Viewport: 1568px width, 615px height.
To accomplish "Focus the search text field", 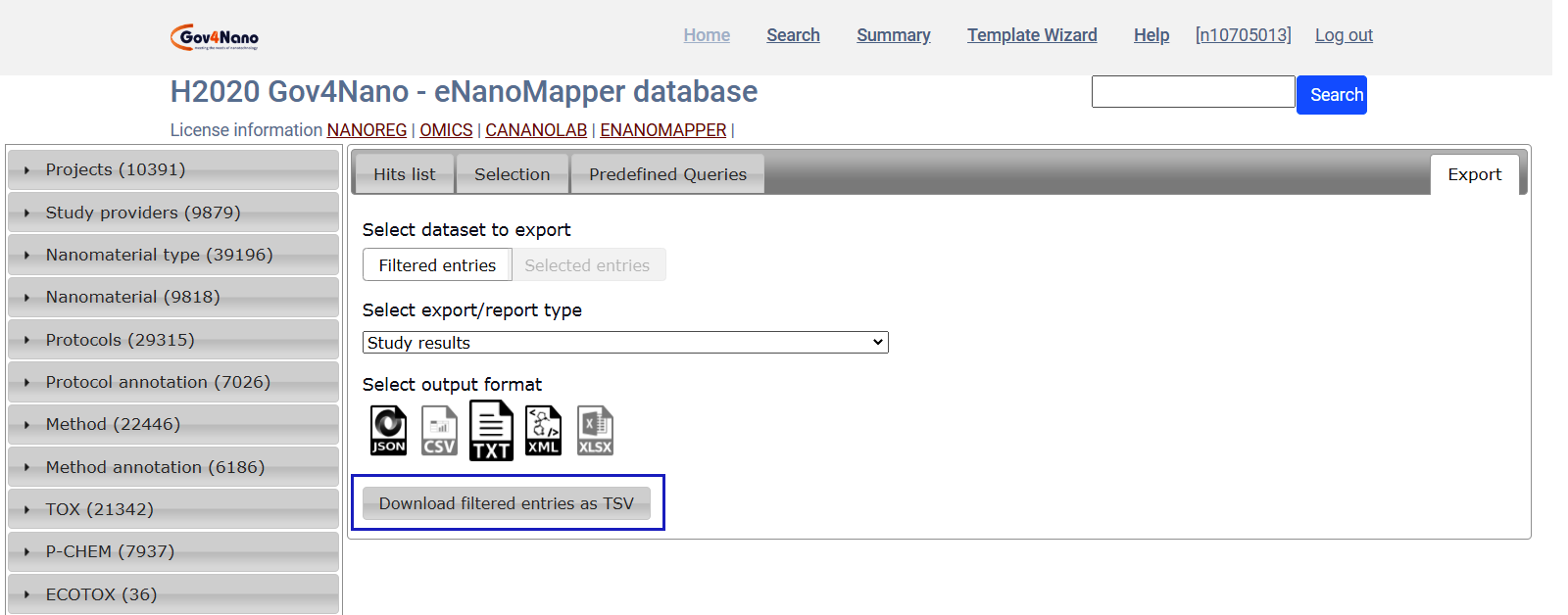I will (1194, 91).
